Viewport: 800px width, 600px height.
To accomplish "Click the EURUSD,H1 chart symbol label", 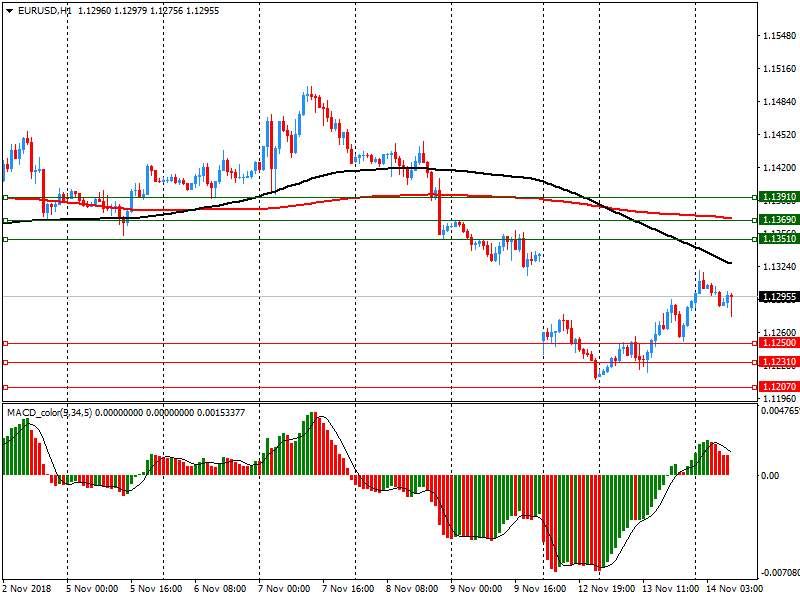I will pos(44,10).
